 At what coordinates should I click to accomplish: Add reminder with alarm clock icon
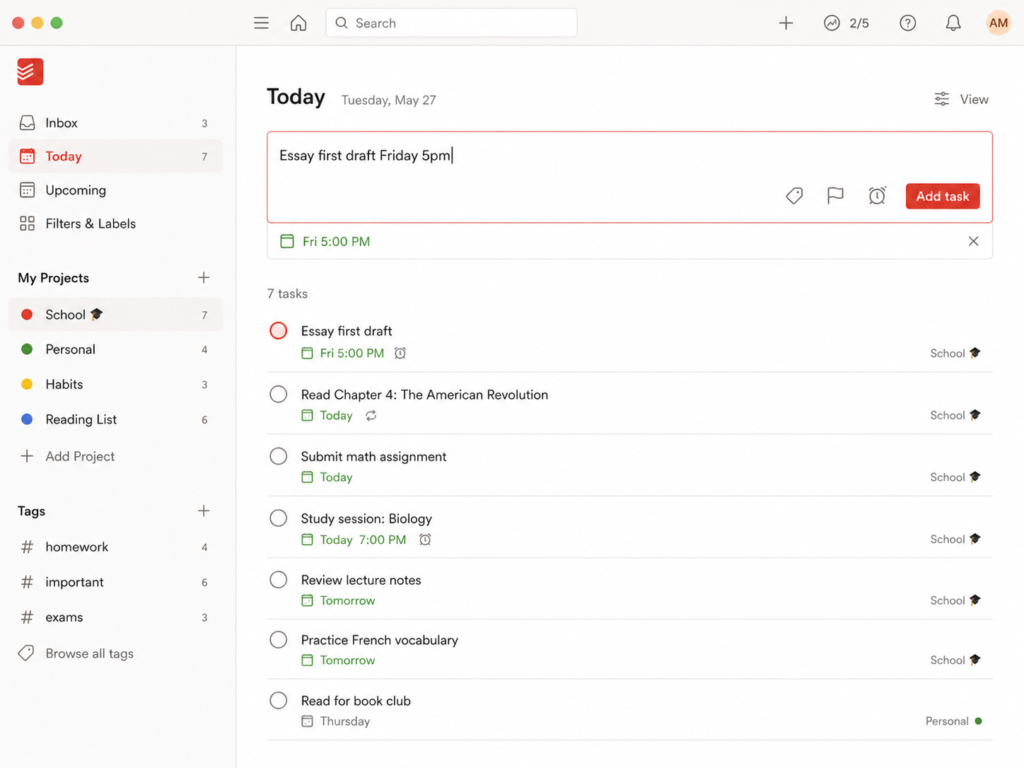(x=877, y=196)
